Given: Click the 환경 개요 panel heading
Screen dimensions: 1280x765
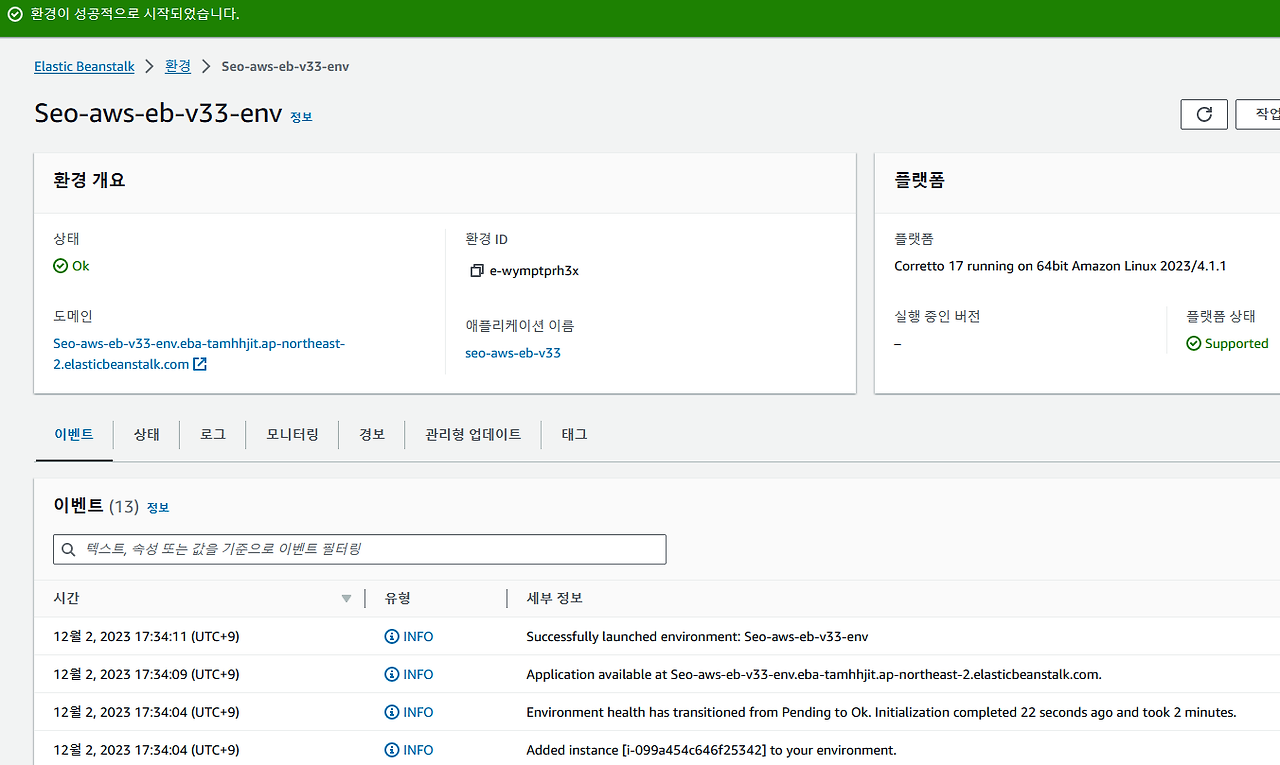Looking at the screenshot, I should 89,181.
